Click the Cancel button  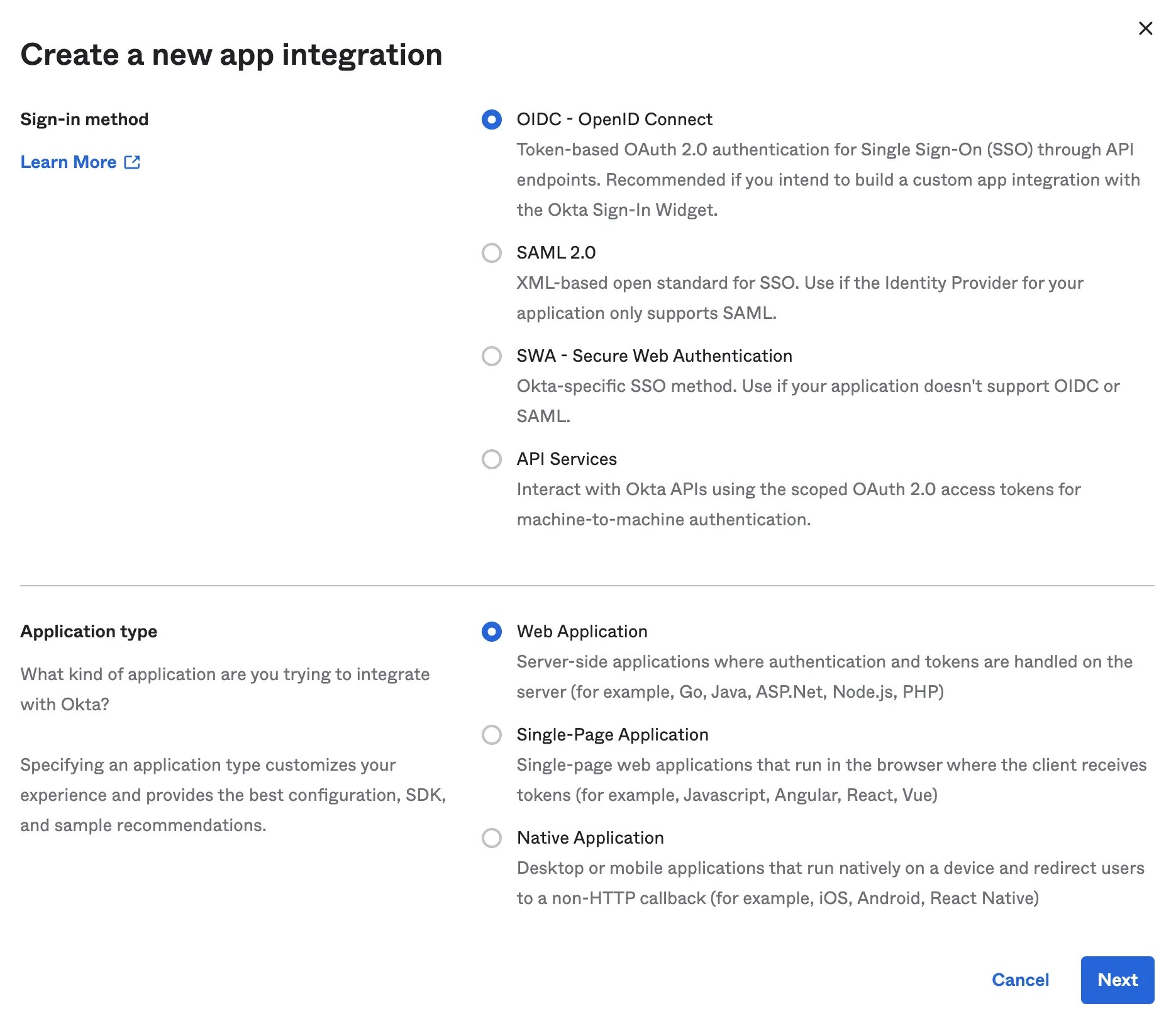(x=1020, y=980)
